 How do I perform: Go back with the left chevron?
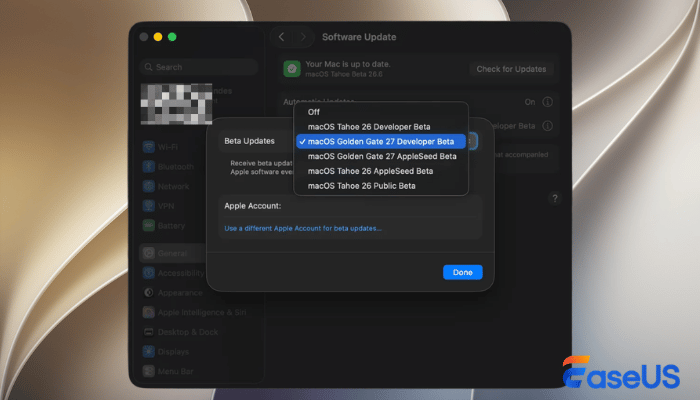coord(281,37)
